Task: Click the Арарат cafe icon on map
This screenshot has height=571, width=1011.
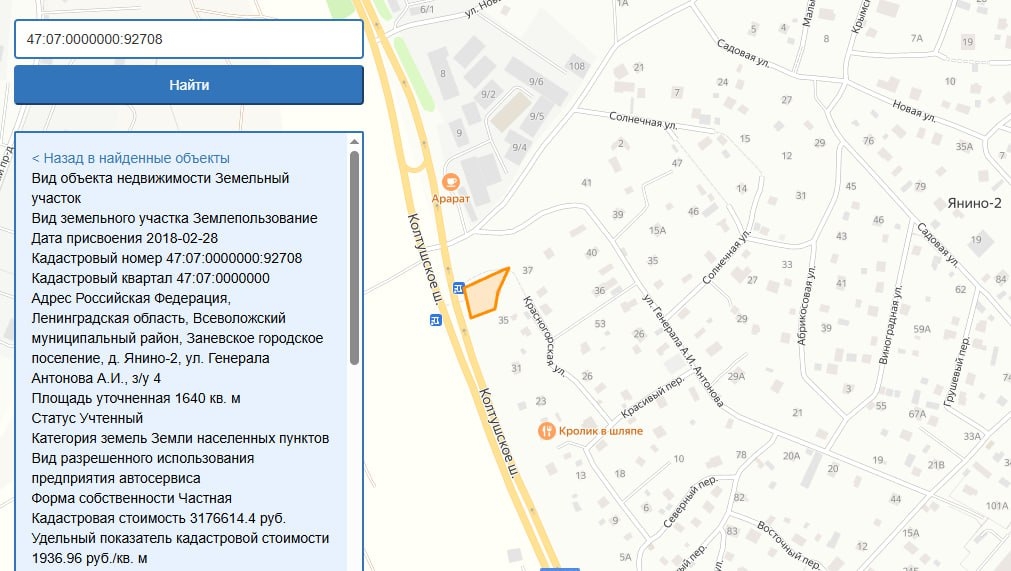Action: pyautogui.click(x=450, y=181)
